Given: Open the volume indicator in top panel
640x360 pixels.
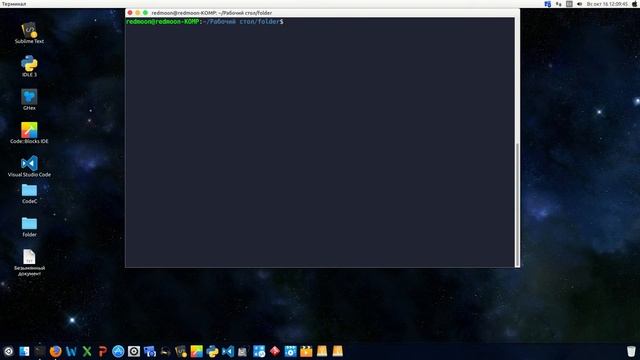Looking at the screenshot, I should click(x=580, y=4).
